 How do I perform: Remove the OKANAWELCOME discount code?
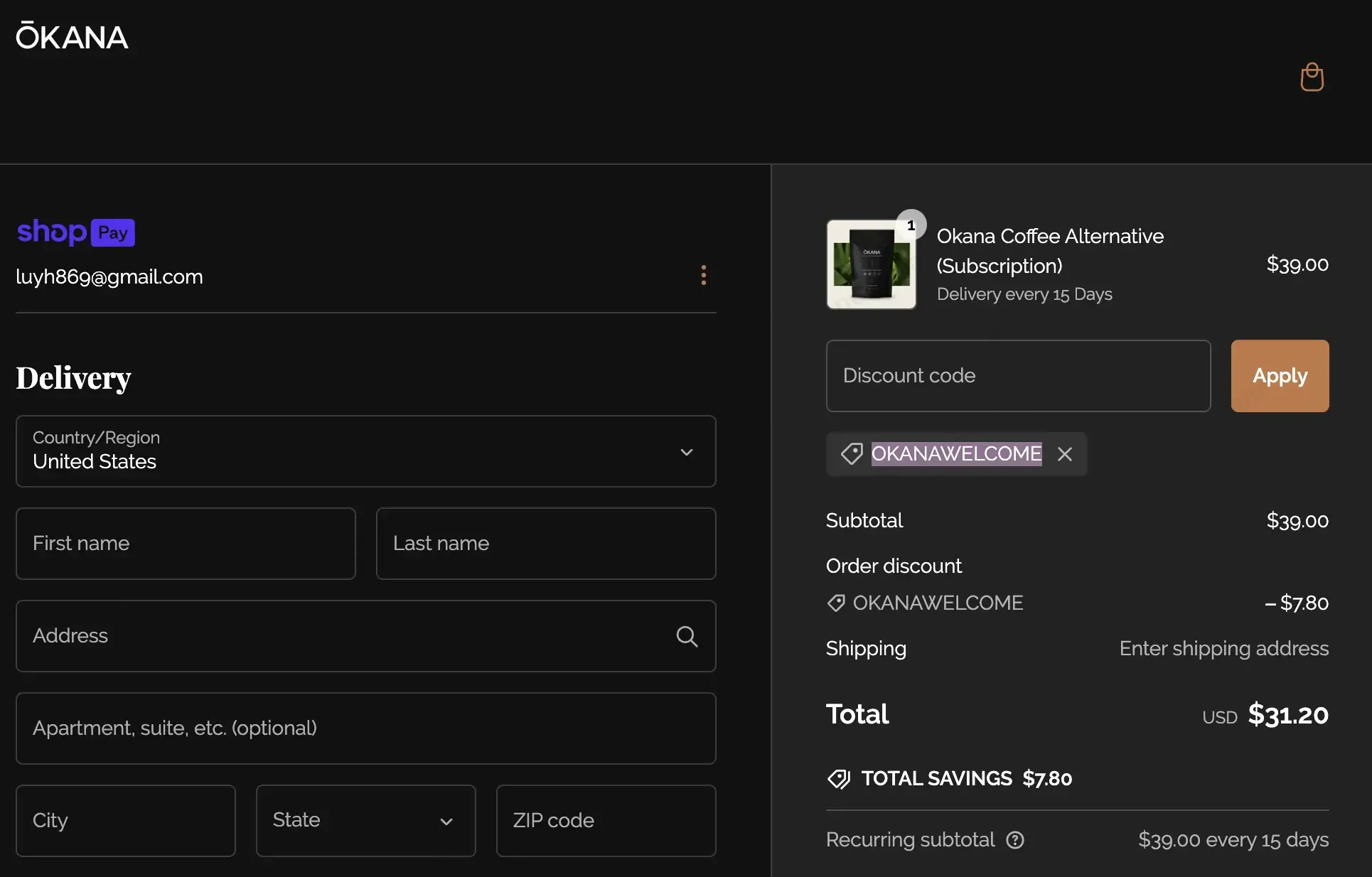tap(1064, 454)
